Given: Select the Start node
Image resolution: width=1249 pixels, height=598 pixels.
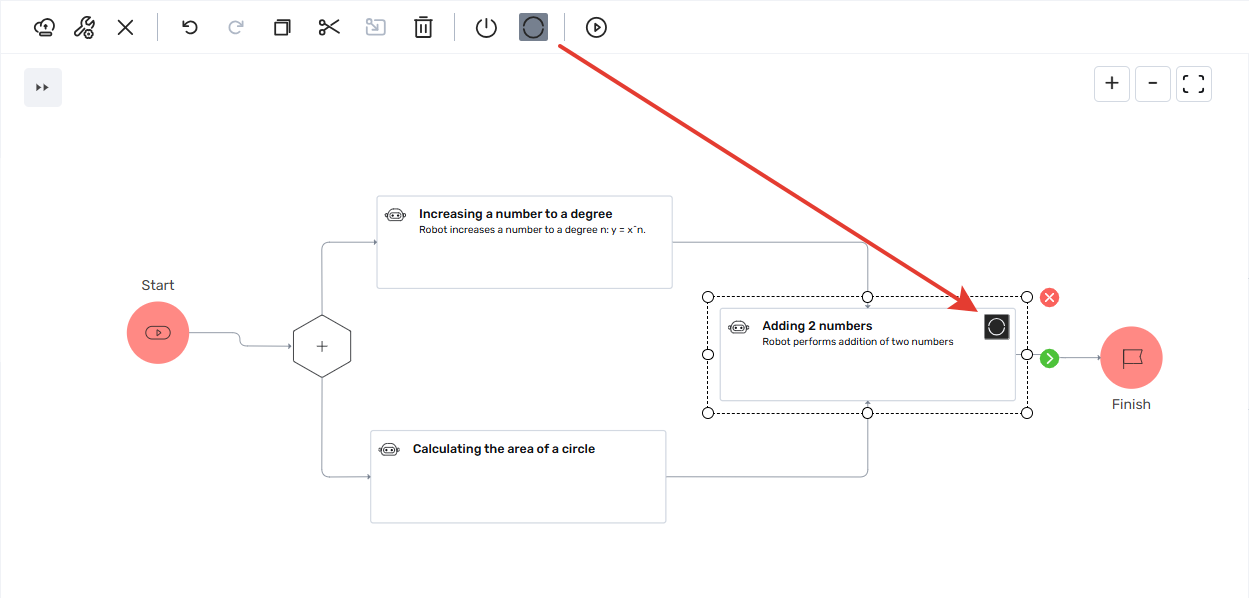Looking at the screenshot, I should [158, 332].
